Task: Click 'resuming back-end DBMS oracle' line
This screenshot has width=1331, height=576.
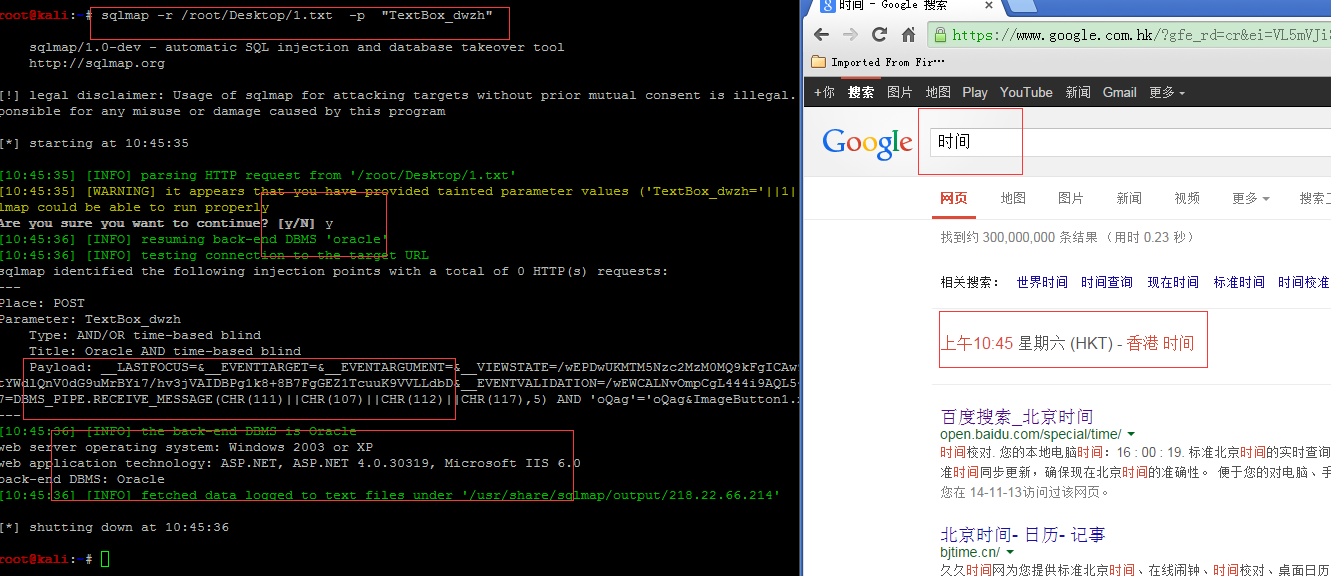Action: pos(194,239)
